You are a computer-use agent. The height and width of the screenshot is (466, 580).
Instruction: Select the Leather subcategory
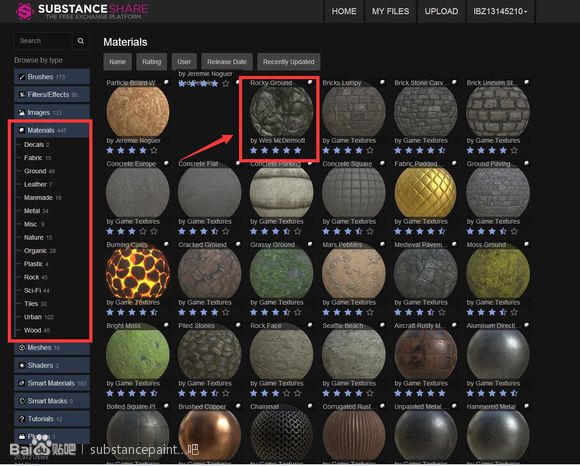pos(38,185)
